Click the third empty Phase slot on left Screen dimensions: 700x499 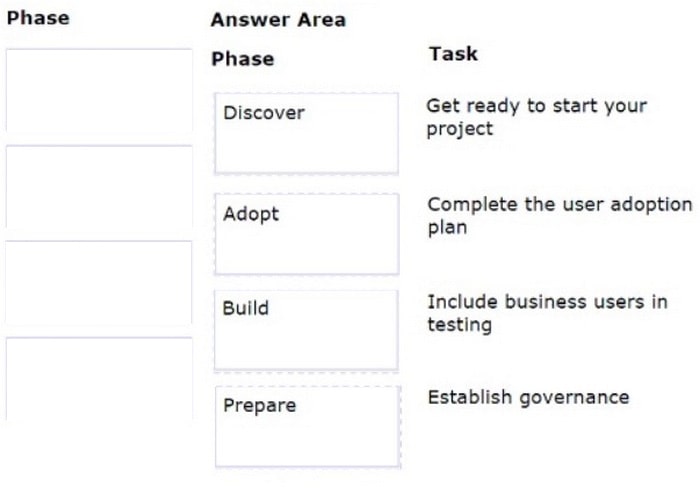(x=99, y=282)
